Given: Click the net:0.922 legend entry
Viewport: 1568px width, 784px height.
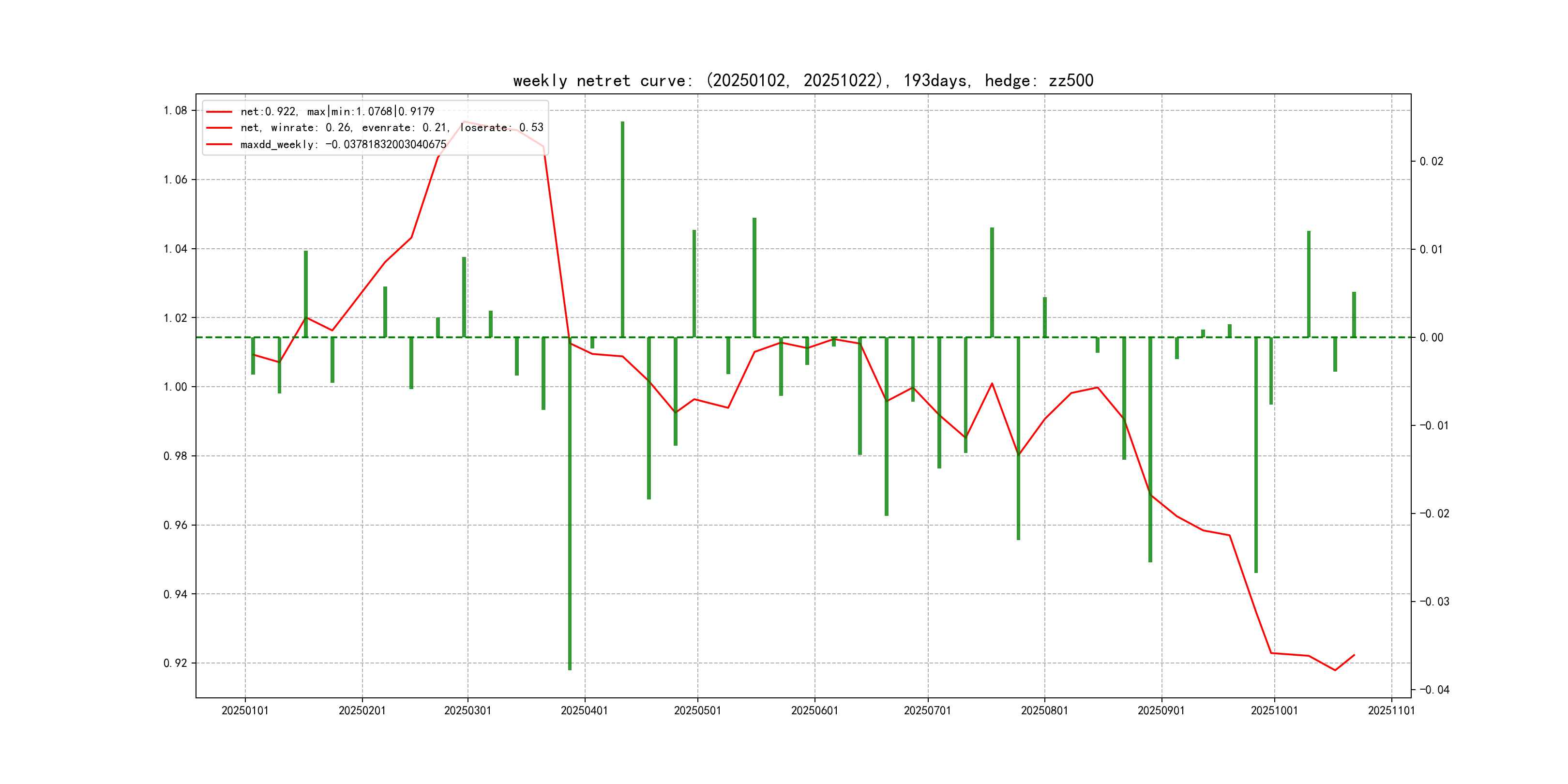Looking at the screenshot, I should tap(337, 111).
